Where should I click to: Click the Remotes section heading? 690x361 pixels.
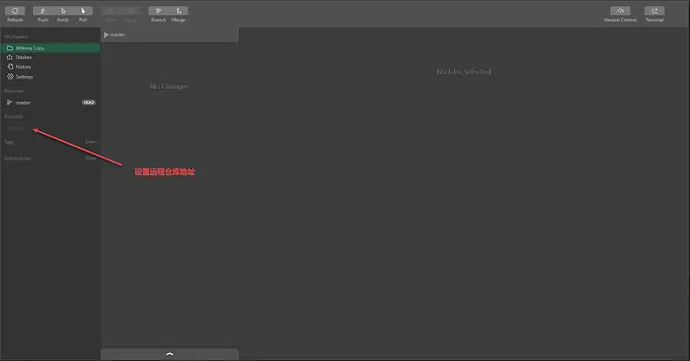point(14,117)
